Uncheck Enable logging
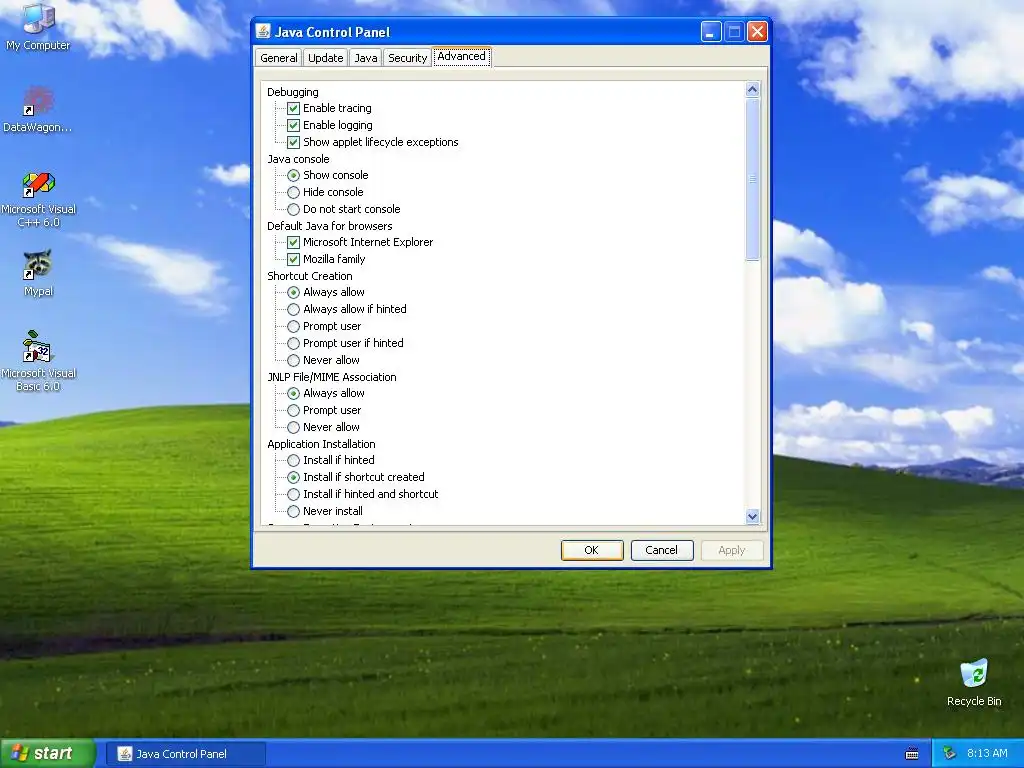Viewport: 1024px width, 768px height. [294, 125]
